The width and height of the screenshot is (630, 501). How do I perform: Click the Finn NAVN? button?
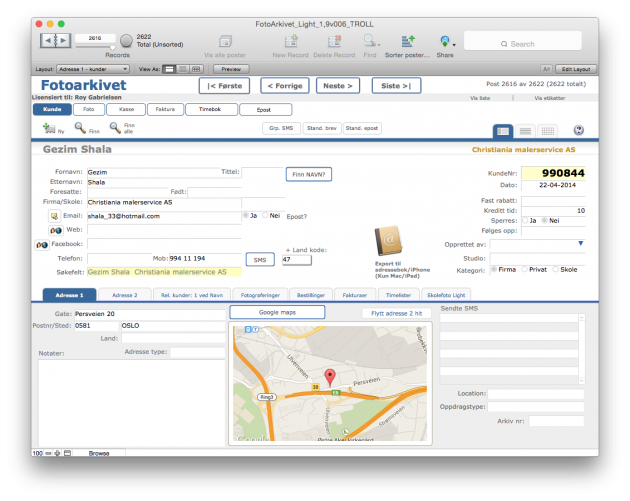[309, 174]
